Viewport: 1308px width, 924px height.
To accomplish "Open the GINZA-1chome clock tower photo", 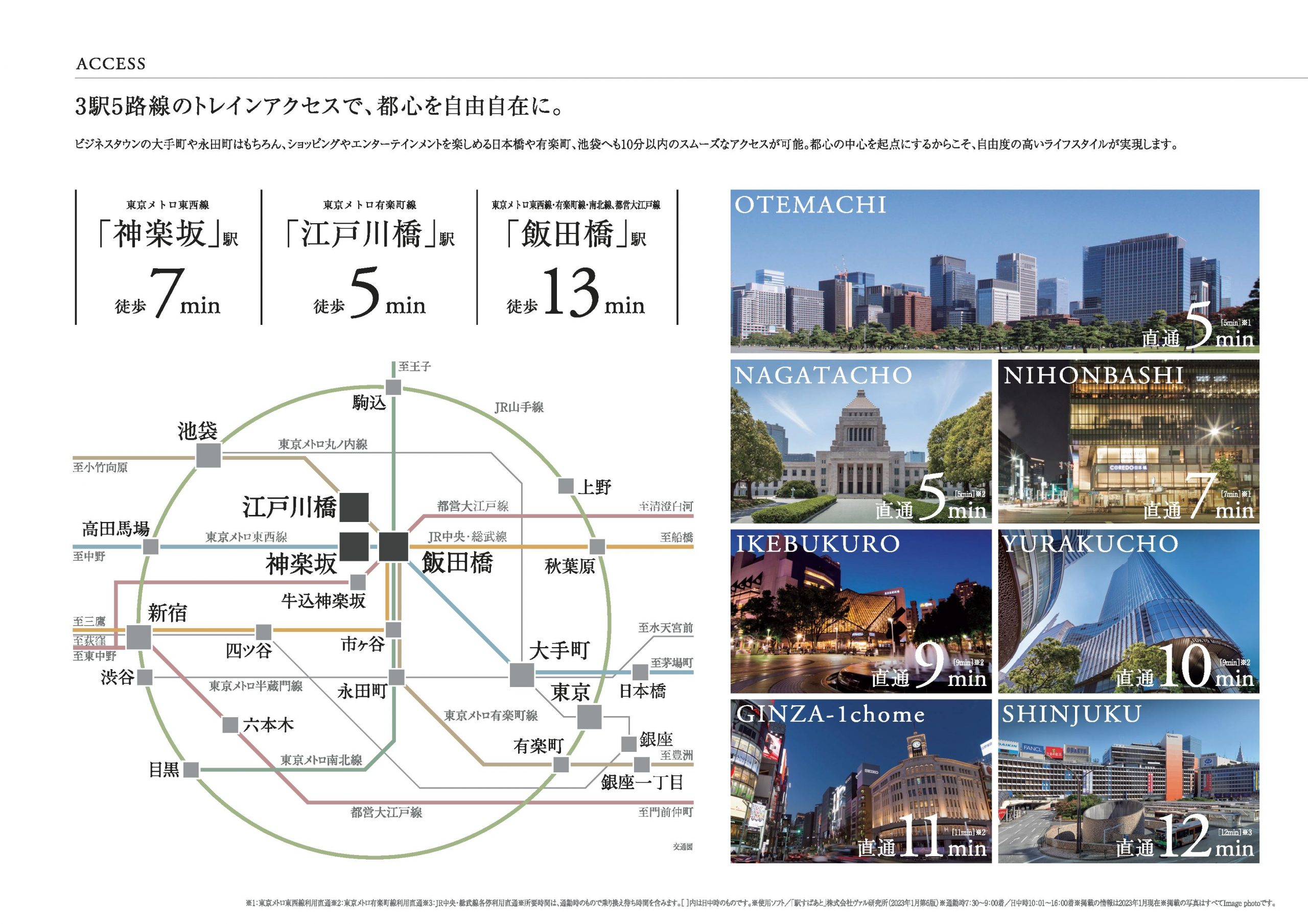I will [x=861, y=781].
